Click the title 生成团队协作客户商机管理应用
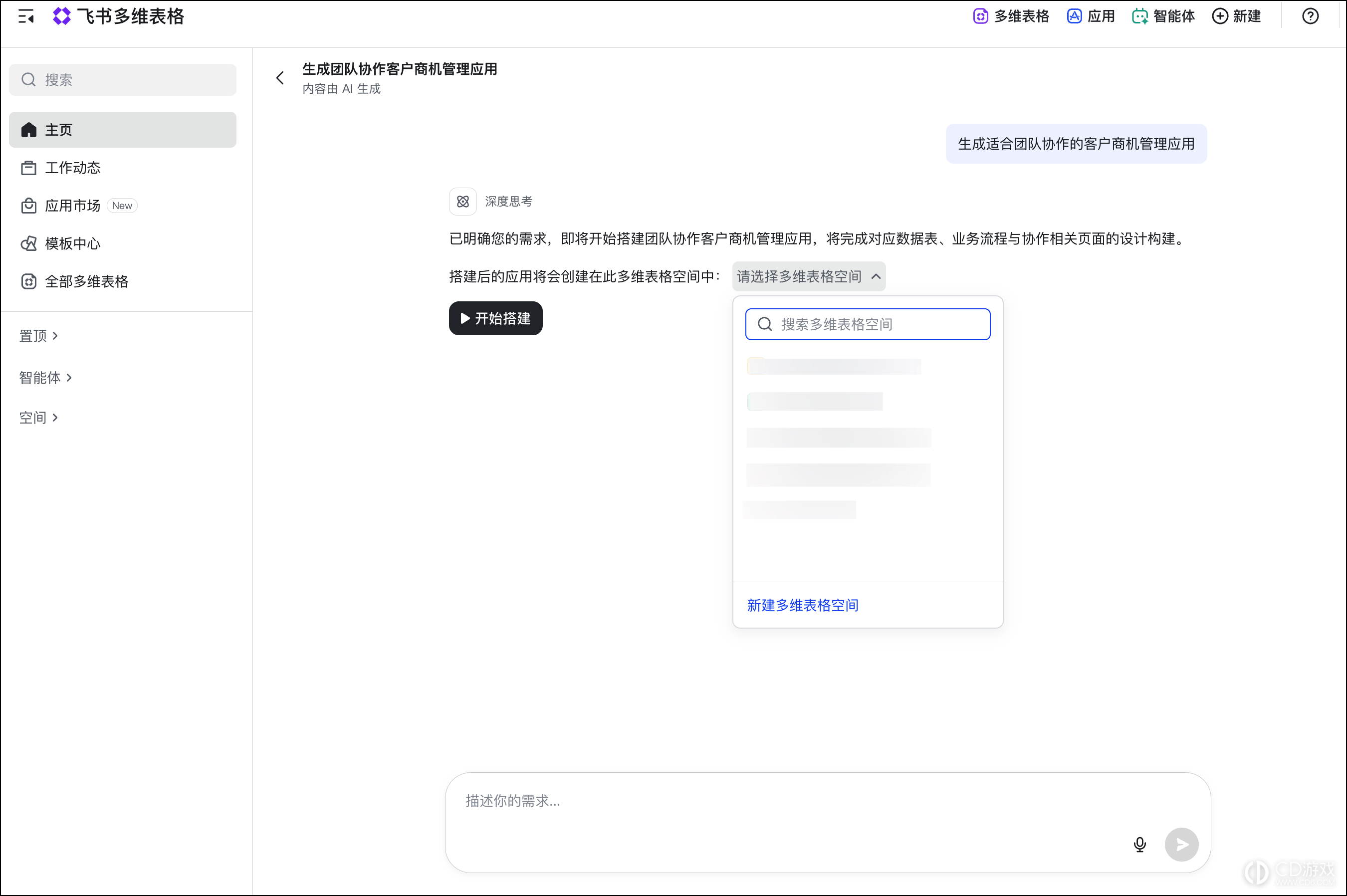 click(400, 69)
